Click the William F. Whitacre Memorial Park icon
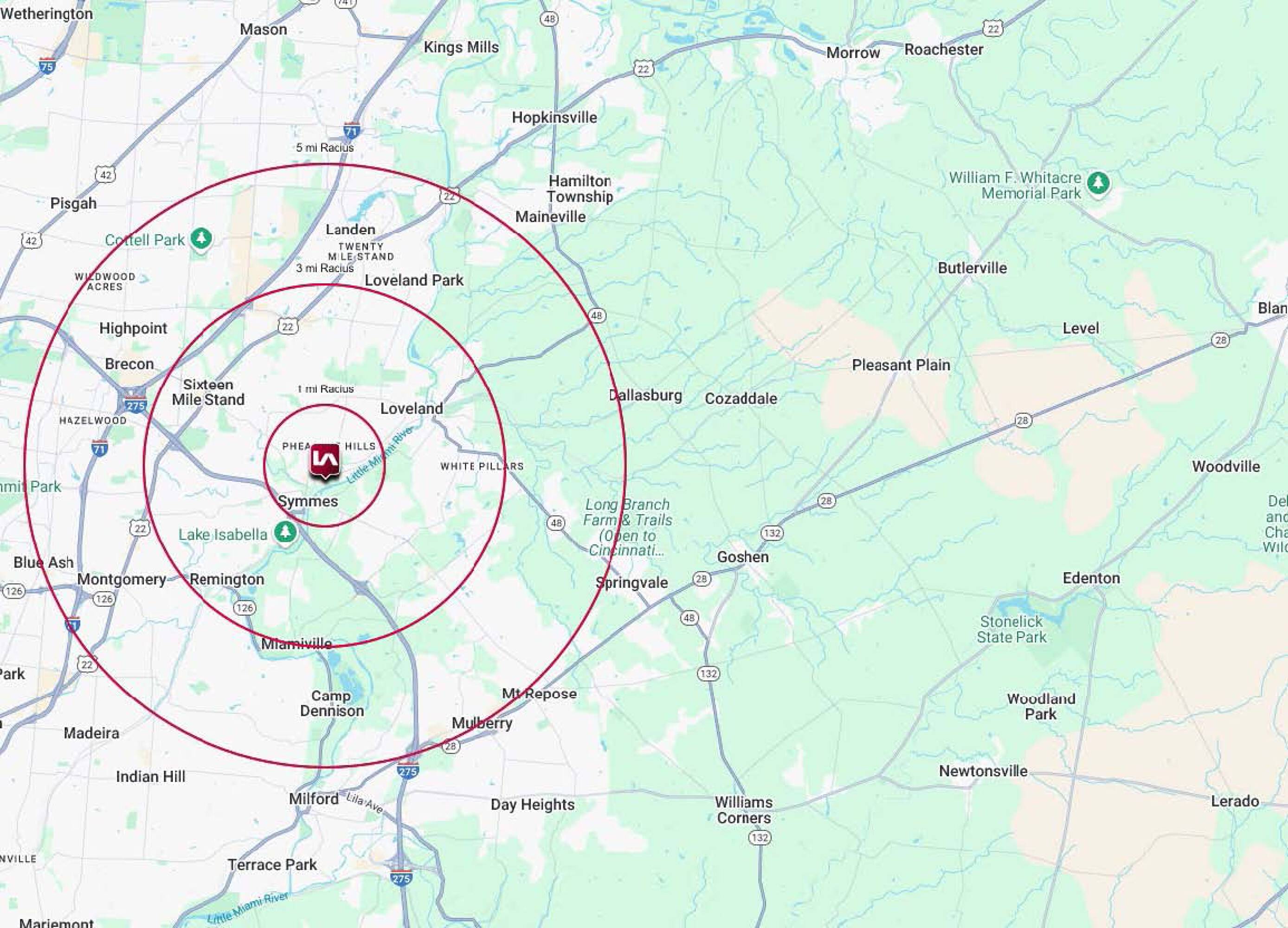This screenshot has height=928, width=1288. coord(1098,183)
